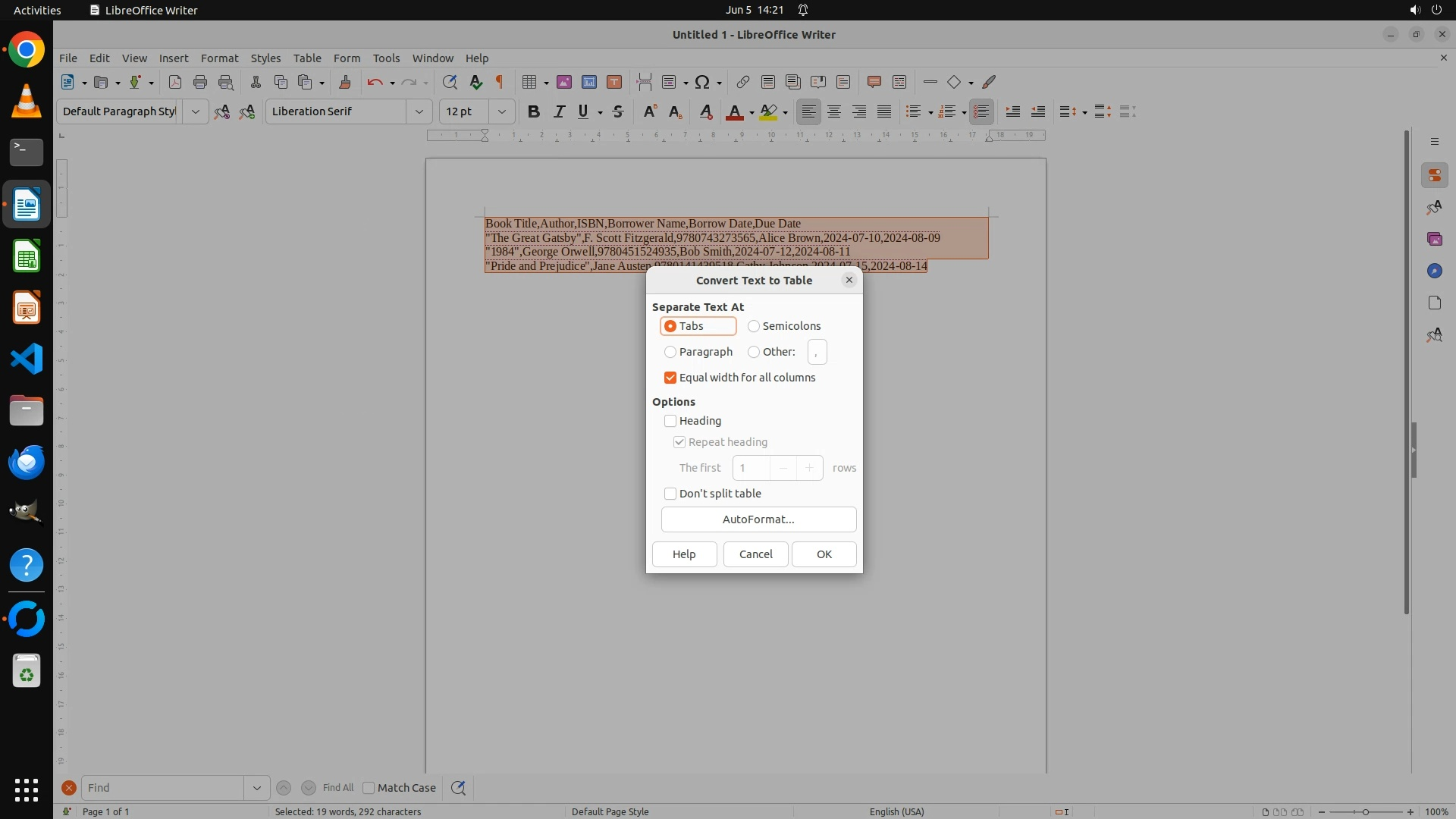Enable Don't split table option
This screenshot has height=819, width=1456.
coord(670,494)
